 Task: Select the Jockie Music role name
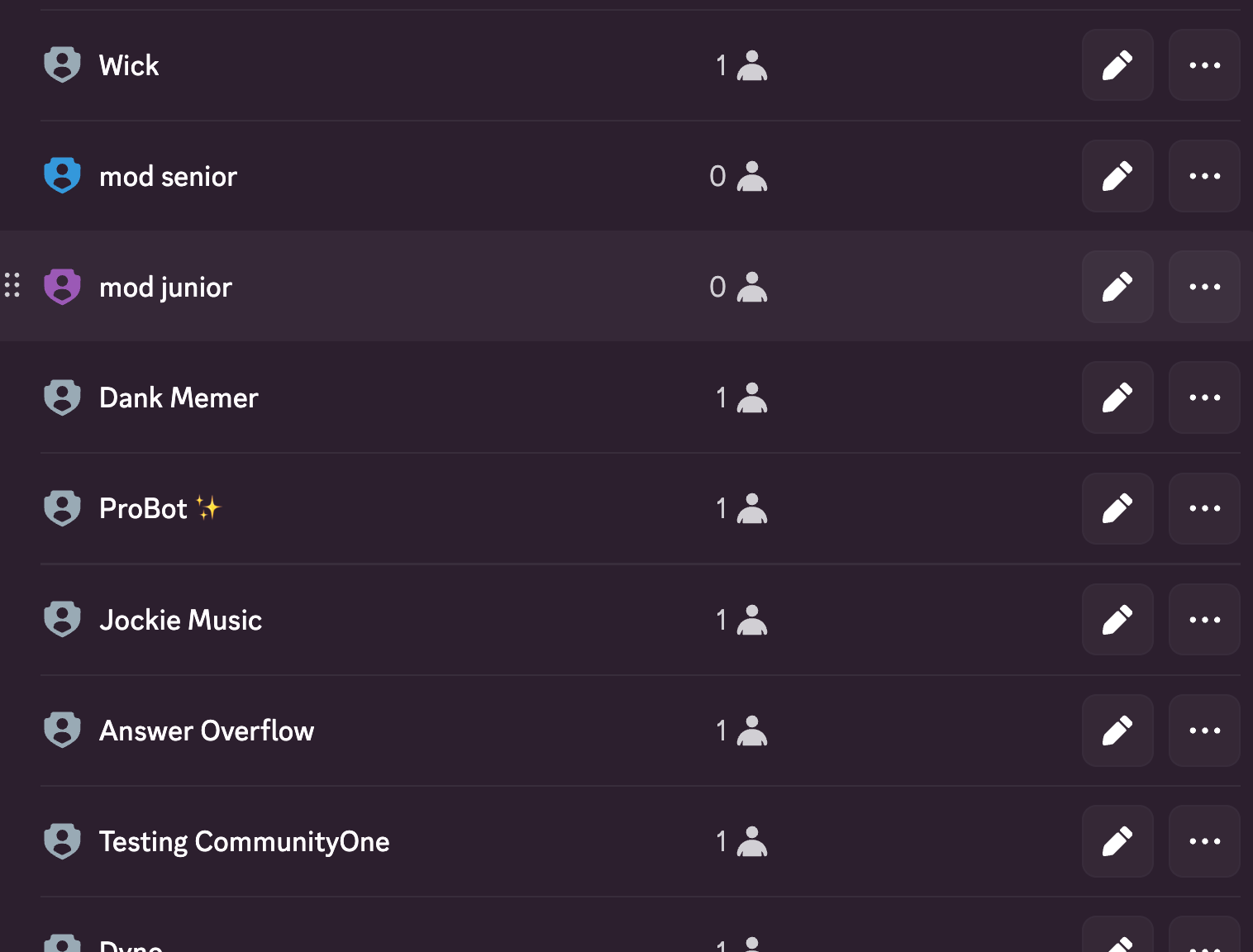pos(180,620)
